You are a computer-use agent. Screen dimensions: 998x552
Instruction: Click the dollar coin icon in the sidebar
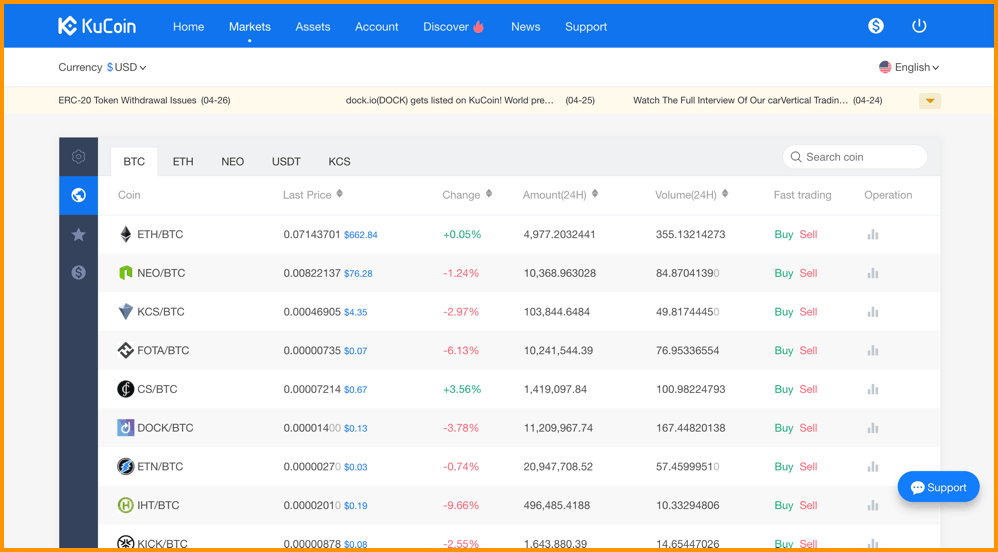tap(78, 272)
